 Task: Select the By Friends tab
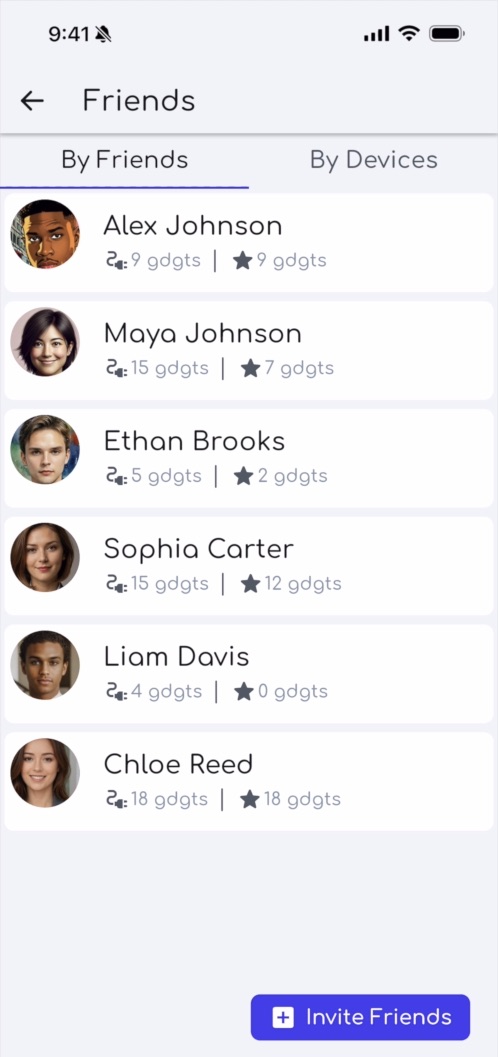click(x=125, y=160)
